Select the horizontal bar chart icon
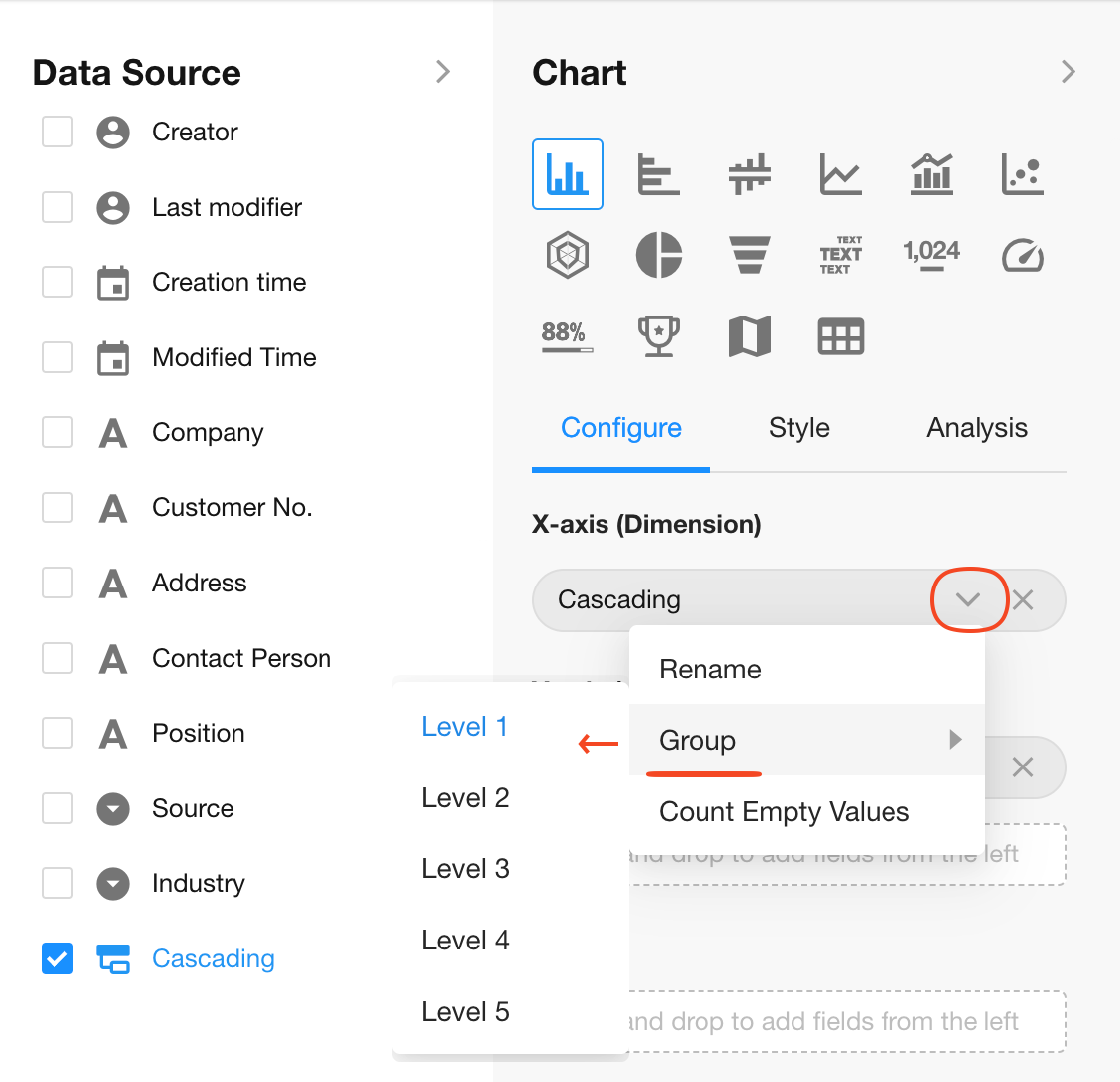Viewport: 1120px width, 1082px height. pos(658,174)
